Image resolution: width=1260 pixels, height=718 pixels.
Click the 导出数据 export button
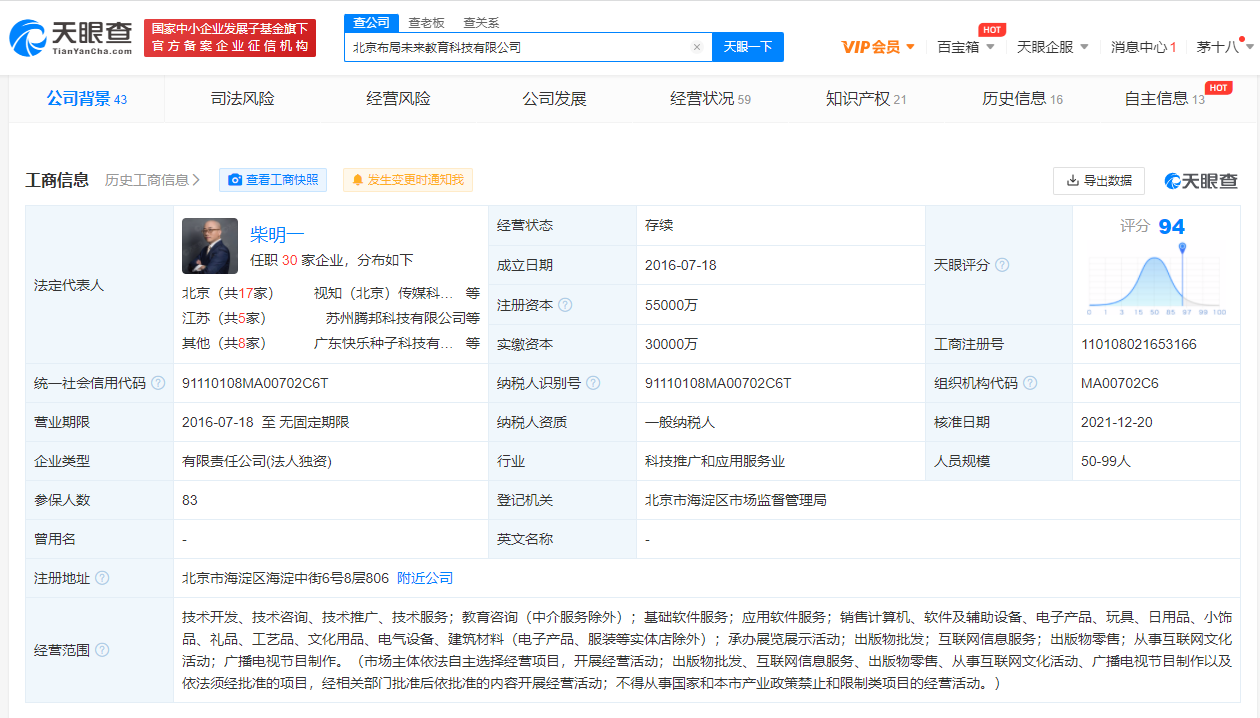click(1099, 181)
